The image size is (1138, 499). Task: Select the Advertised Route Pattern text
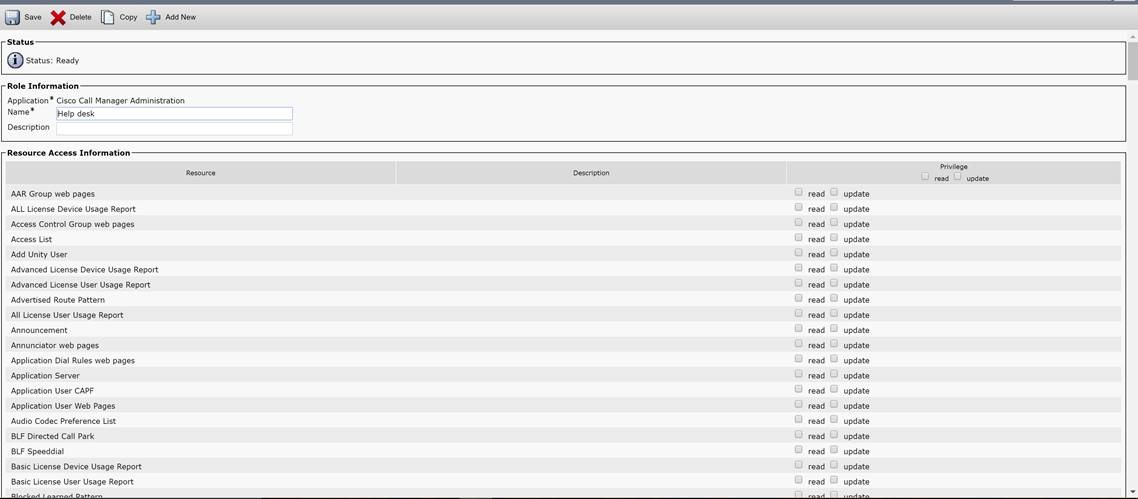[58, 300]
